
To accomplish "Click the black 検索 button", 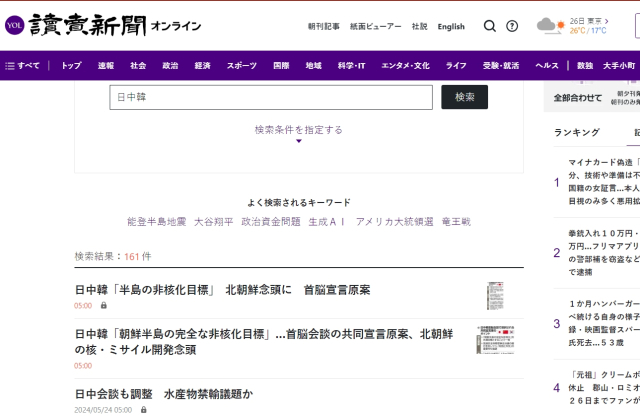I will (x=464, y=97).
